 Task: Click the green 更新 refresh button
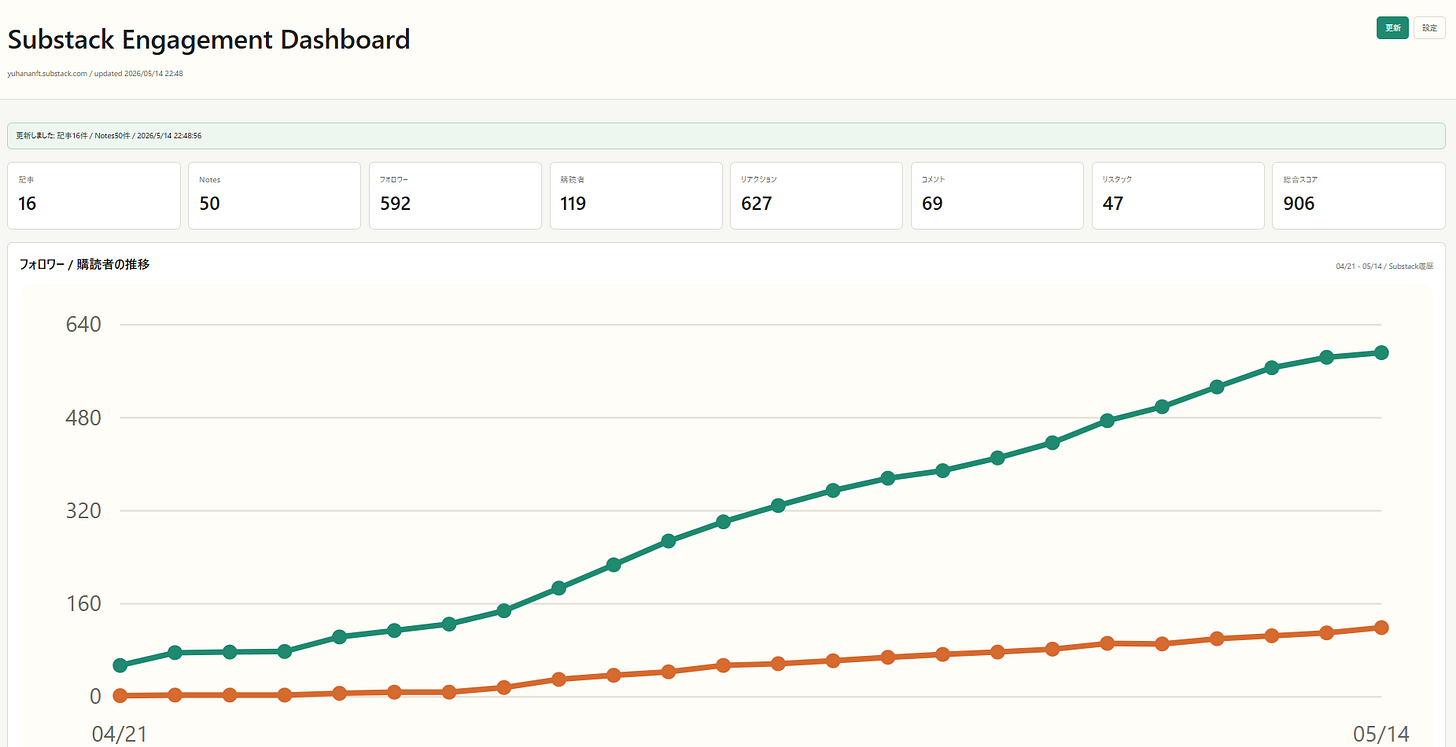pyautogui.click(x=1392, y=28)
